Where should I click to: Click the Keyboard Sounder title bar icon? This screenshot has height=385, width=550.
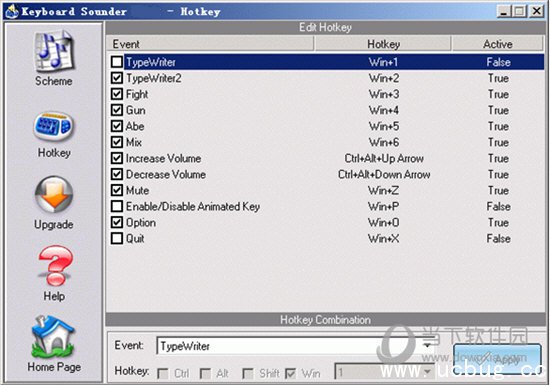tap(11, 11)
